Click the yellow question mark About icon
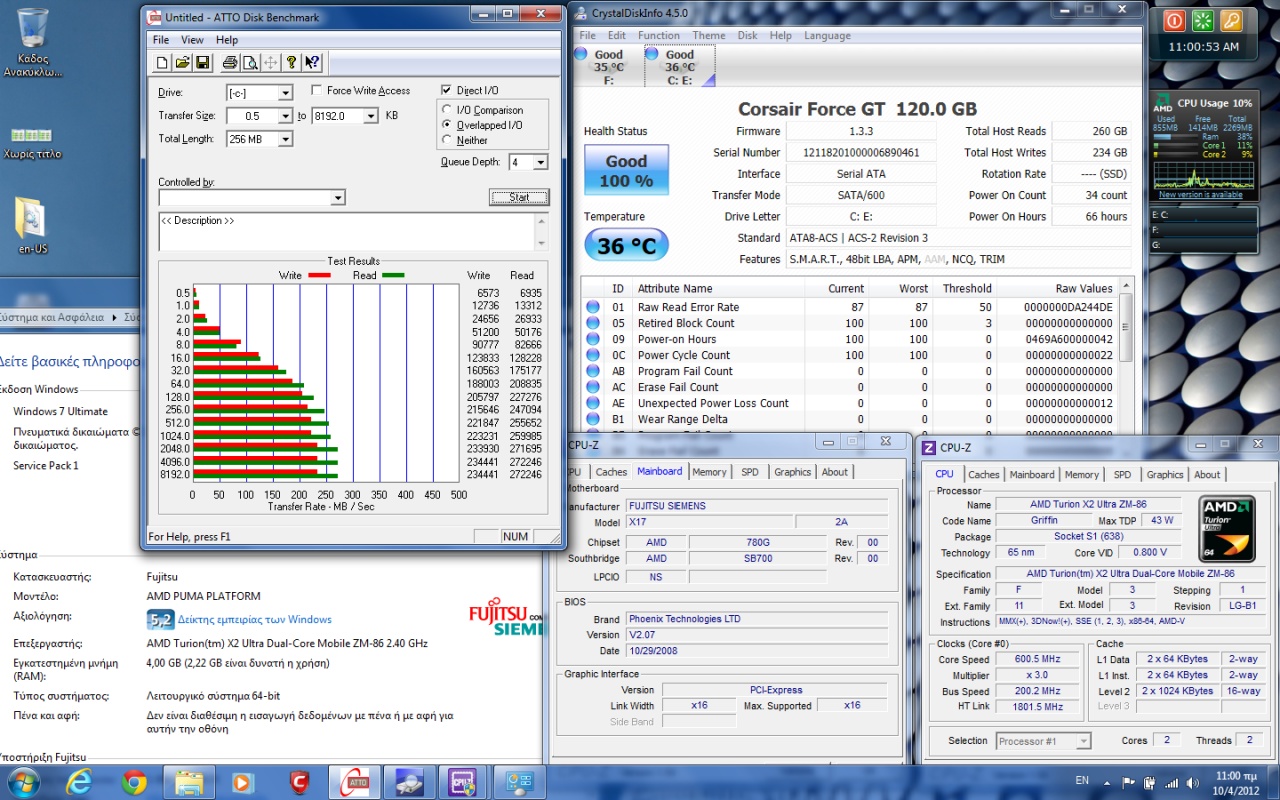 click(x=291, y=63)
